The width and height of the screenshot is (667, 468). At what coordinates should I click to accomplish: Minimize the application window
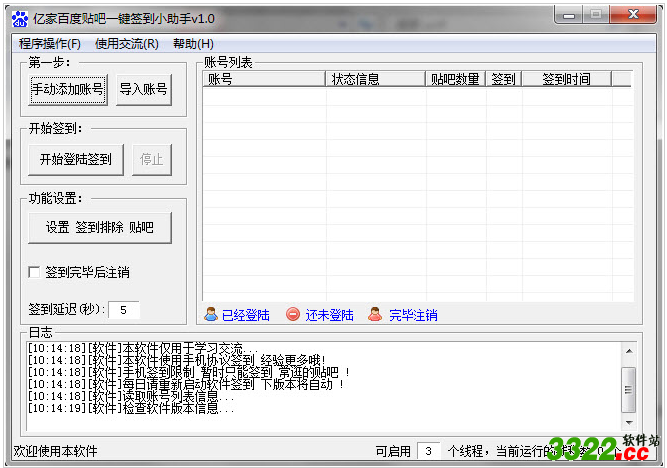569,16
